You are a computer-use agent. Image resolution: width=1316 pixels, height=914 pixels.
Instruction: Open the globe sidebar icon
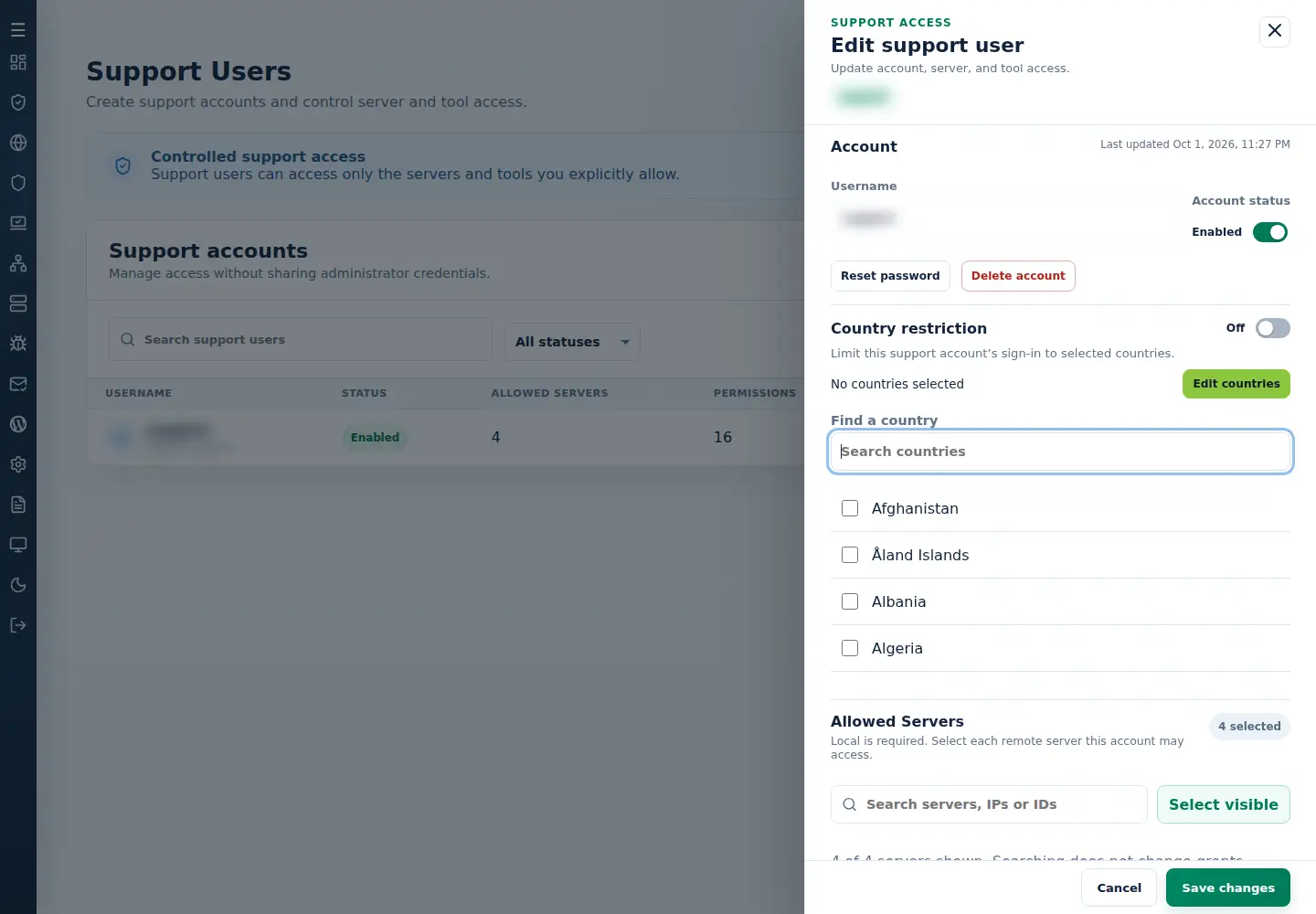18,143
